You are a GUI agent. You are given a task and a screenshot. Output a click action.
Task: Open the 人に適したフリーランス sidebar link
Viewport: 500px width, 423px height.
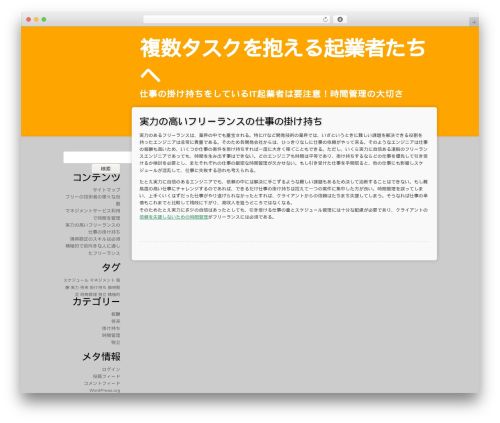(x=93, y=250)
